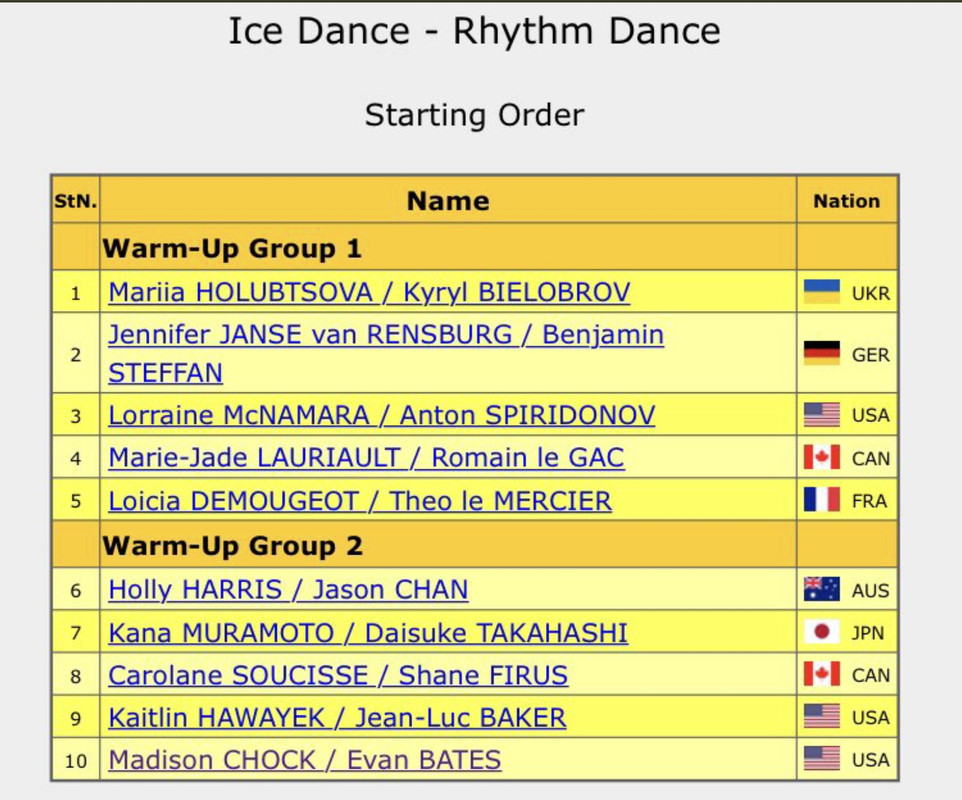The width and height of the screenshot is (962, 800).
Task: Click the USA flag beside Madison CHOCK
Action: (822, 759)
